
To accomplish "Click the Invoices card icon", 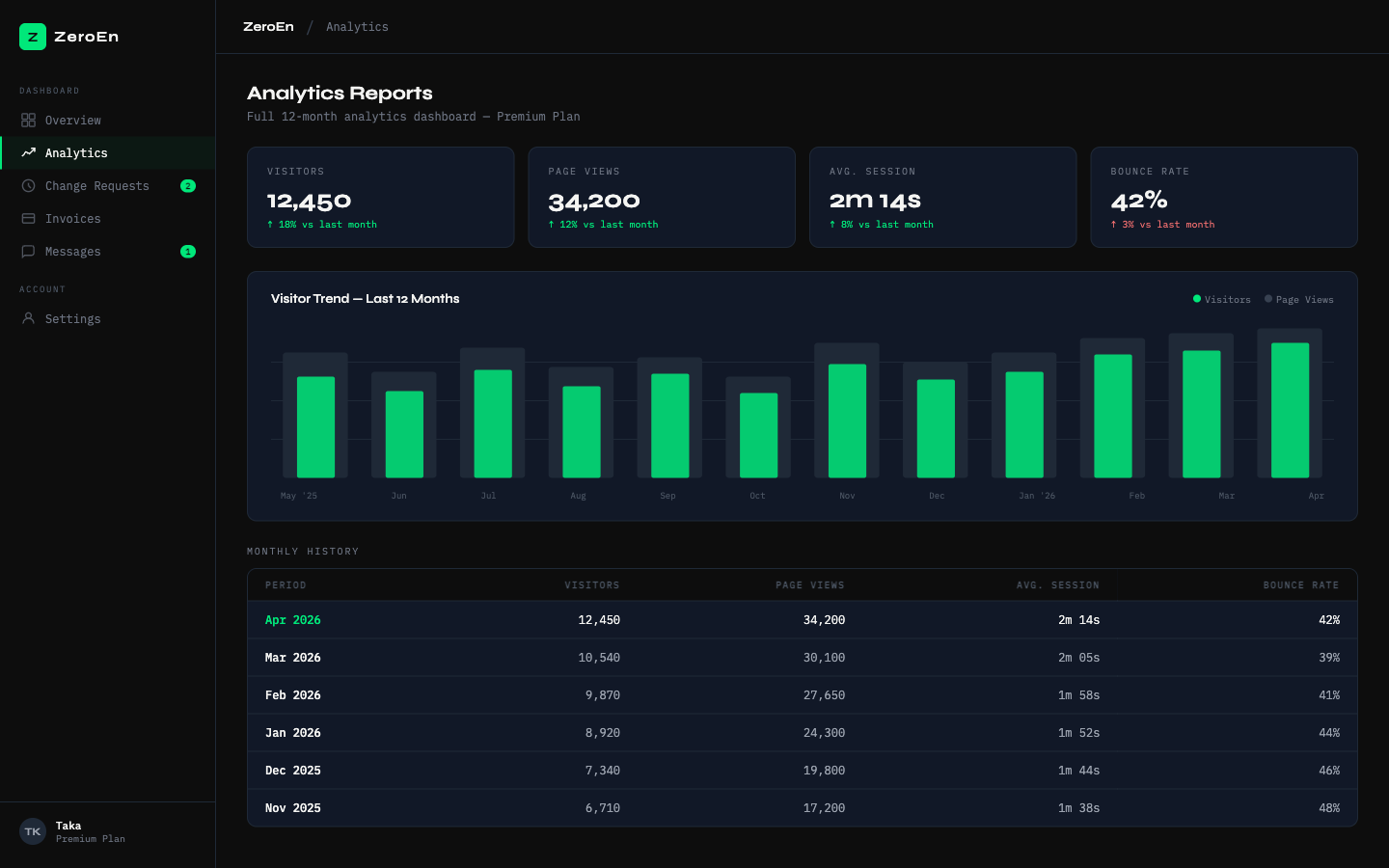I will coord(29,218).
